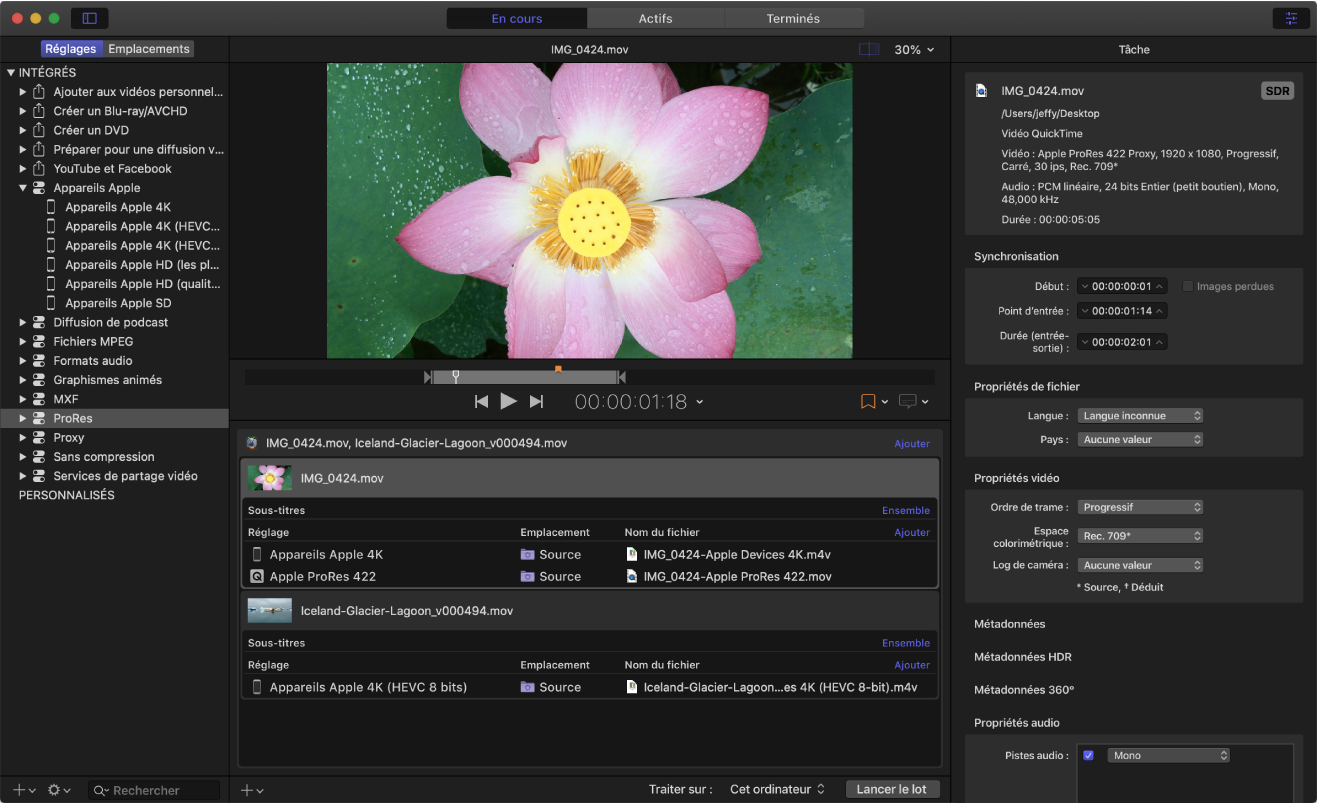Click the comparison split view icon
This screenshot has height=803, width=1317.
coord(869,49)
